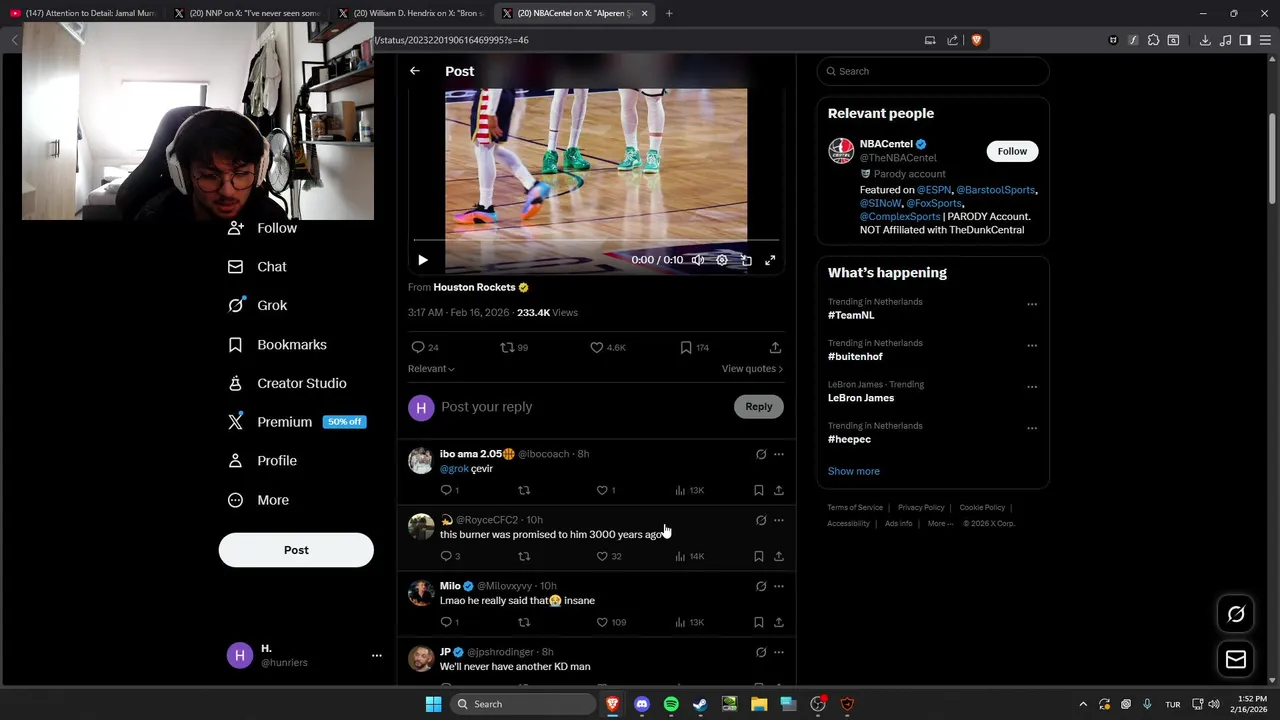1280x720 pixels.
Task: Click the white Post button
Action: pyautogui.click(x=296, y=550)
